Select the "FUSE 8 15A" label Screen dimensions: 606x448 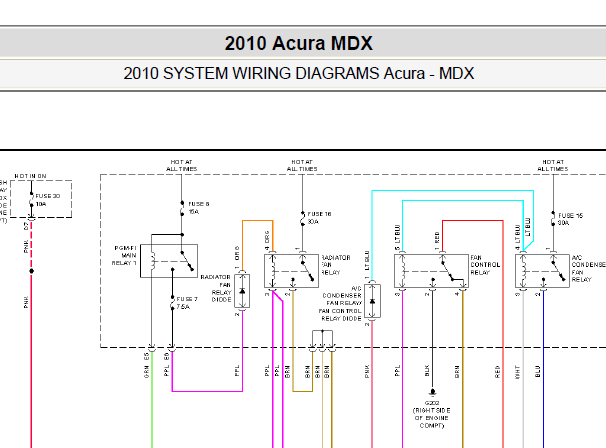tap(199, 208)
